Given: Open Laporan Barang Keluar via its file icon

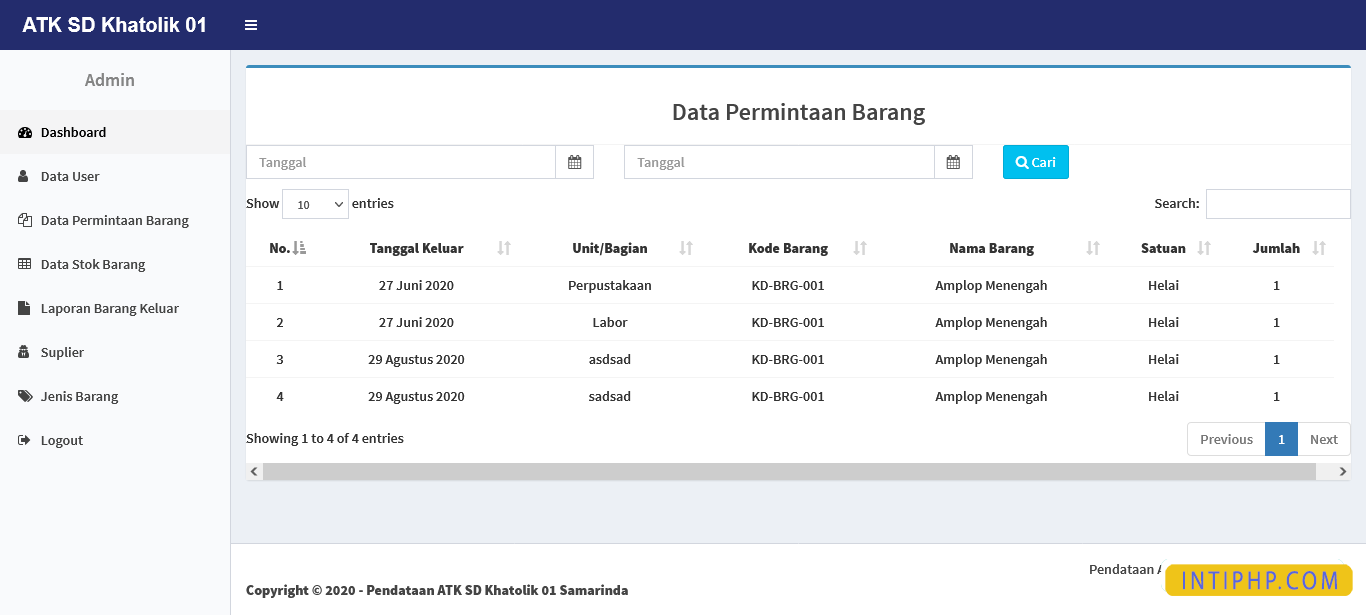Looking at the screenshot, I should pos(23,308).
